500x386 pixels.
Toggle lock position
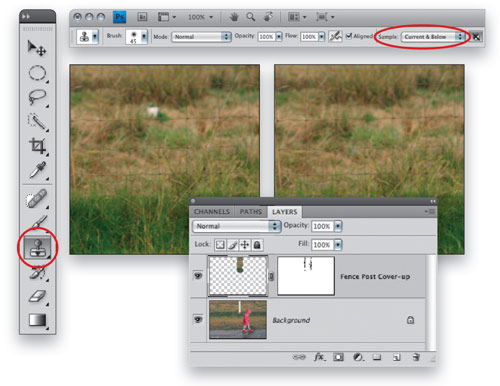click(x=245, y=245)
